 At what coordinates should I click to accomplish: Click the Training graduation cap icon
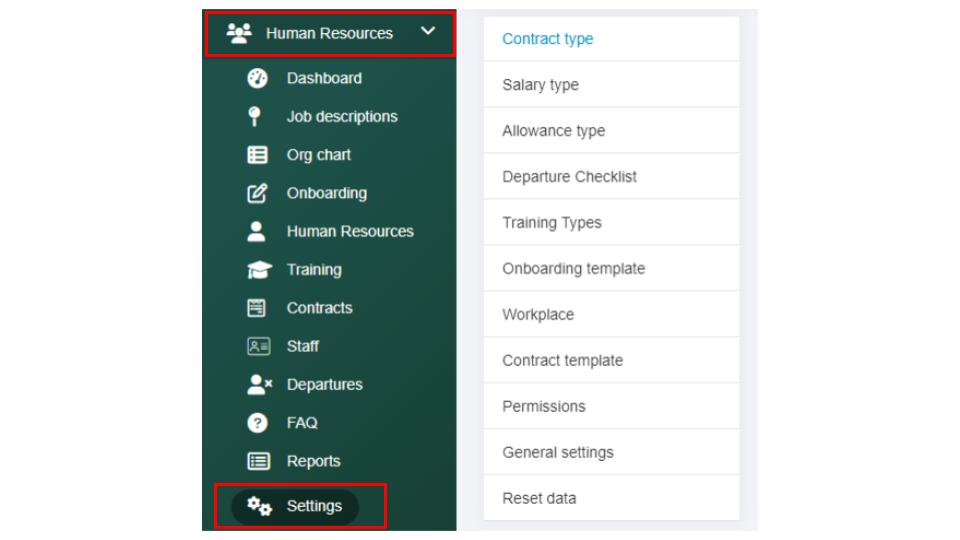click(x=257, y=270)
